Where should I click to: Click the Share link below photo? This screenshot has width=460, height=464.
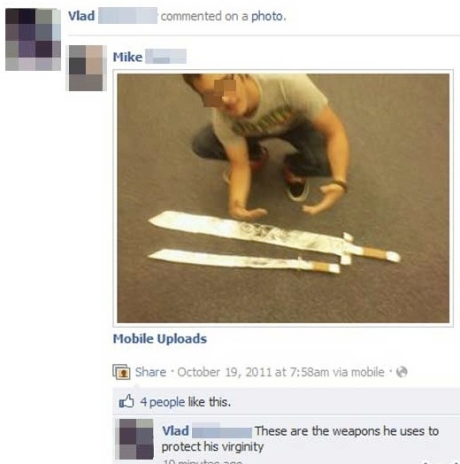[150, 372]
